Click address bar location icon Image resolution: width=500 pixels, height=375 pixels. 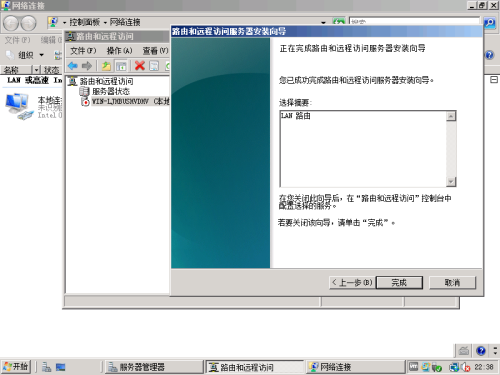point(53,22)
